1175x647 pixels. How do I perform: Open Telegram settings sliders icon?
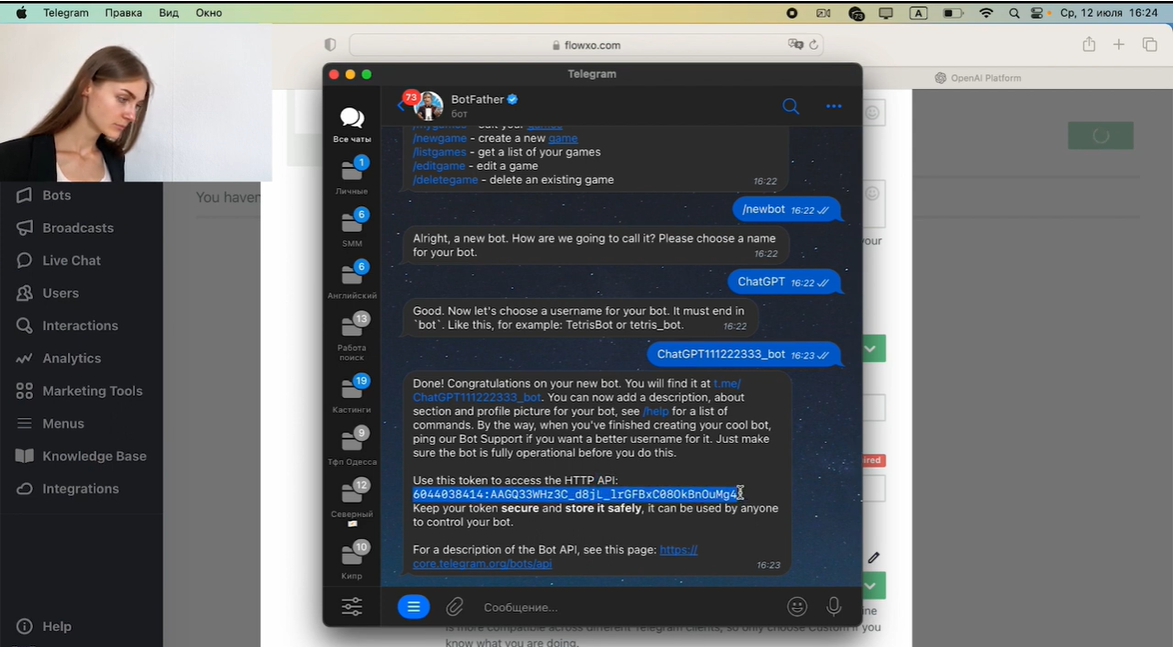coord(352,606)
